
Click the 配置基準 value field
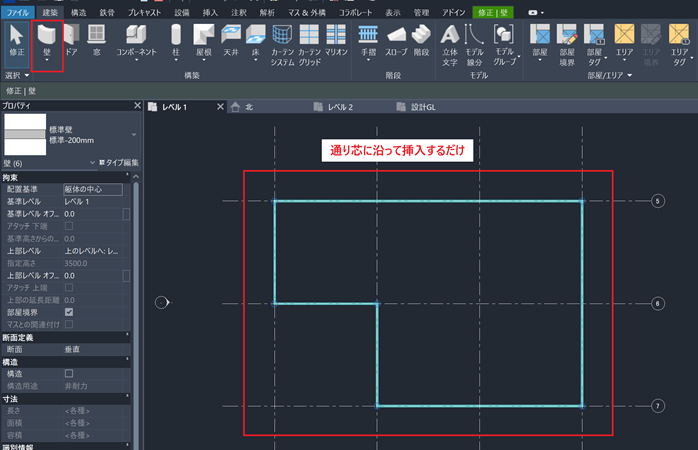[x=92, y=189]
